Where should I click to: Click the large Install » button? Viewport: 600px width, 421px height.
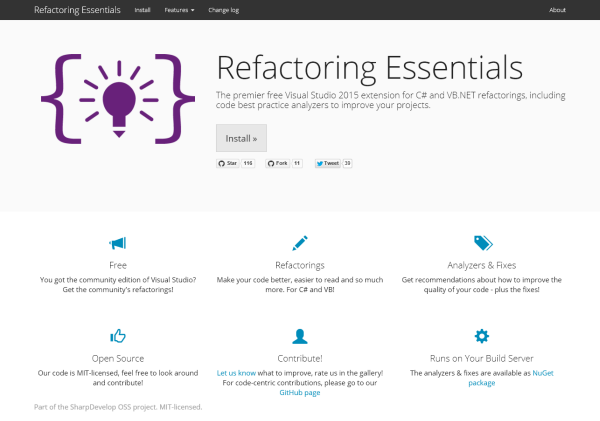click(x=241, y=138)
